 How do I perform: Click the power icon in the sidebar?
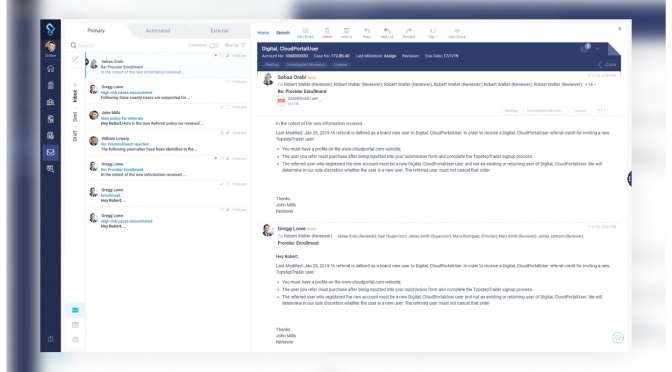pos(51,339)
